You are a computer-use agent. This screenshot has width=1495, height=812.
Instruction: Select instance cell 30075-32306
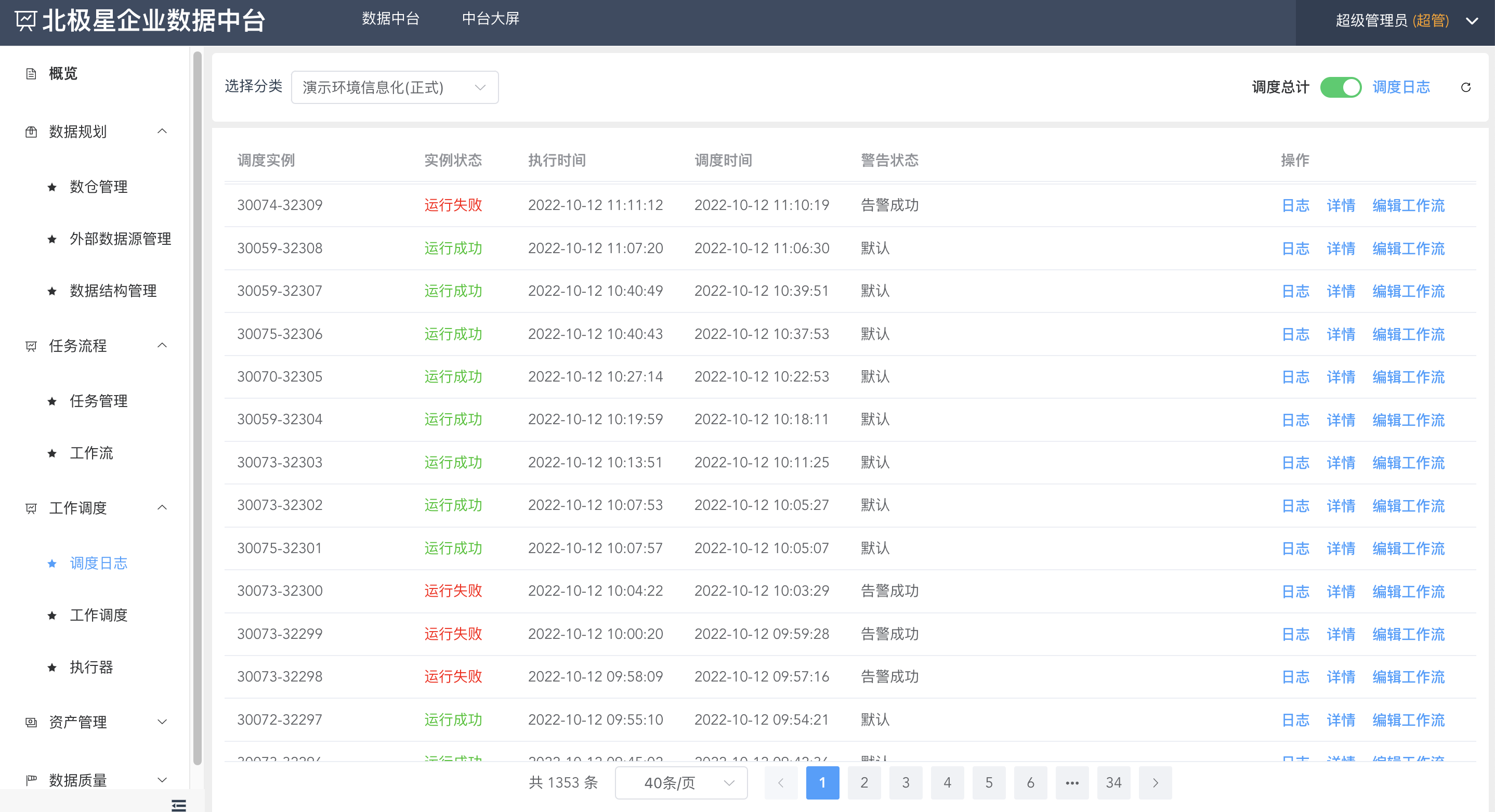pyautogui.click(x=280, y=334)
